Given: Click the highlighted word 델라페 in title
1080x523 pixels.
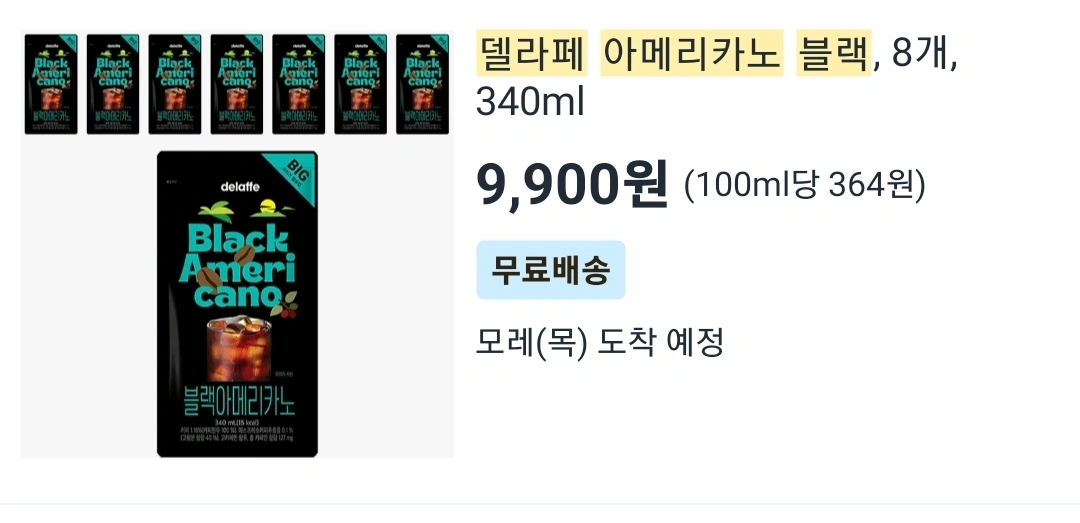Looking at the screenshot, I should (x=531, y=52).
